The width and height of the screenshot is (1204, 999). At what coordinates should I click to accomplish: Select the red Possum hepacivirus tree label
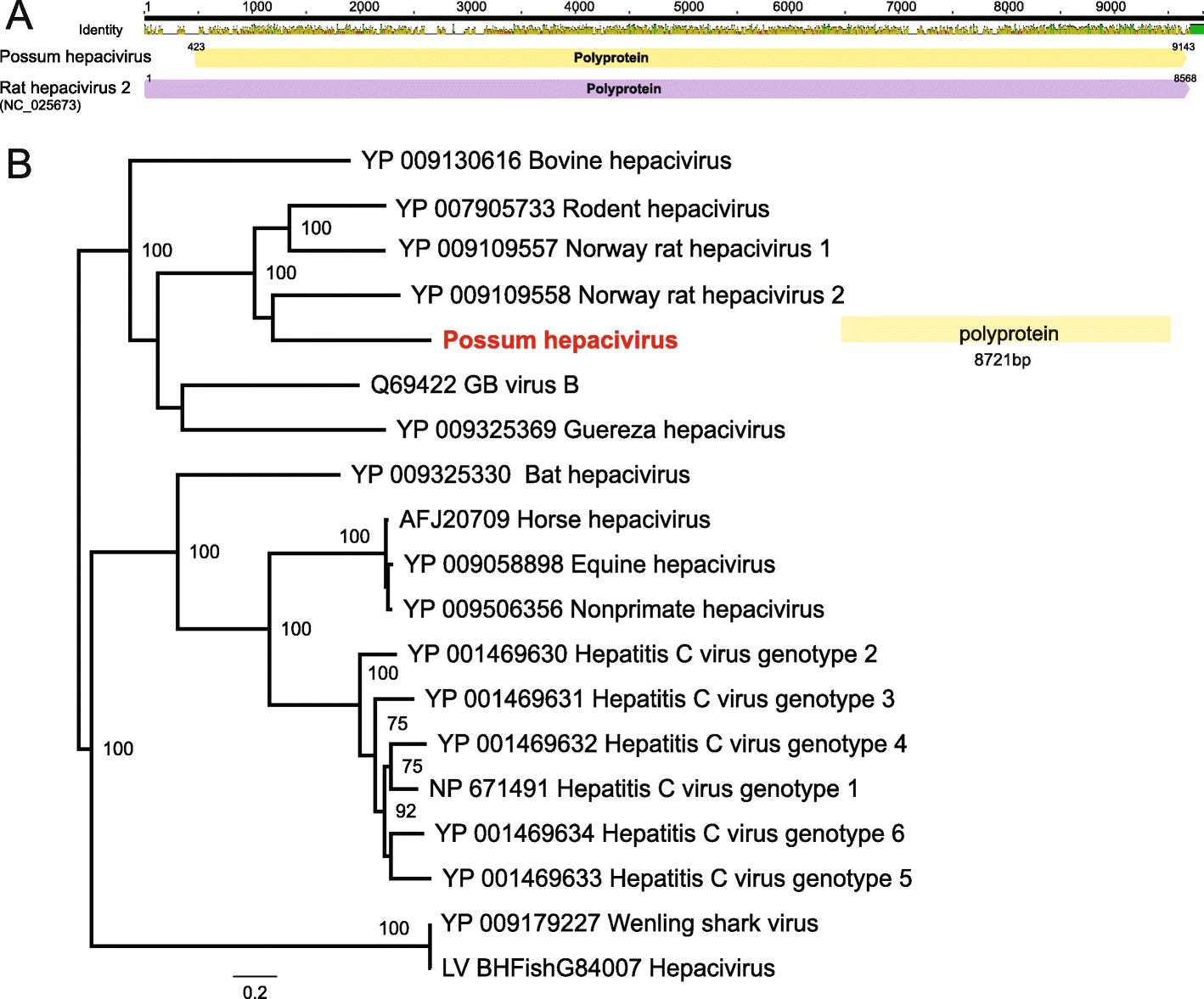point(560,340)
